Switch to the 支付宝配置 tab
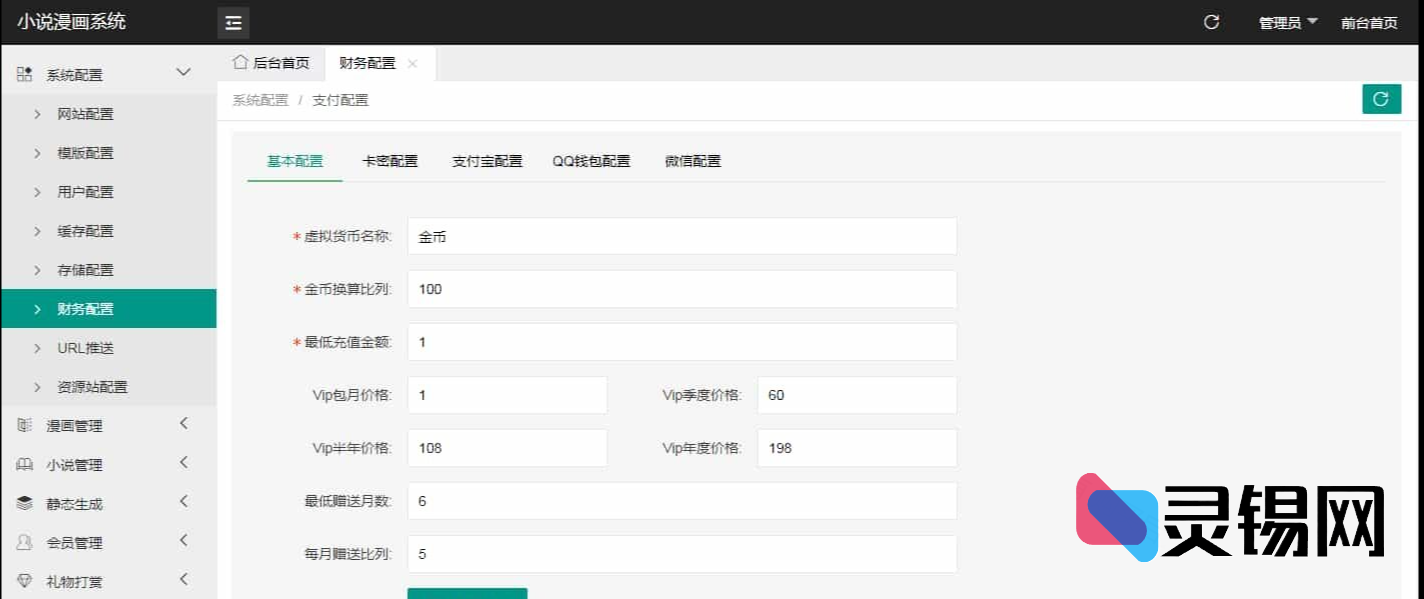The image size is (1424, 599). pos(487,161)
